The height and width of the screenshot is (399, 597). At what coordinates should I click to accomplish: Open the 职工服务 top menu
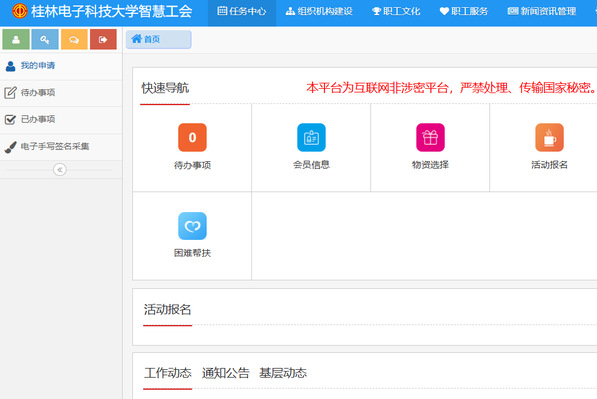click(464, 11)
